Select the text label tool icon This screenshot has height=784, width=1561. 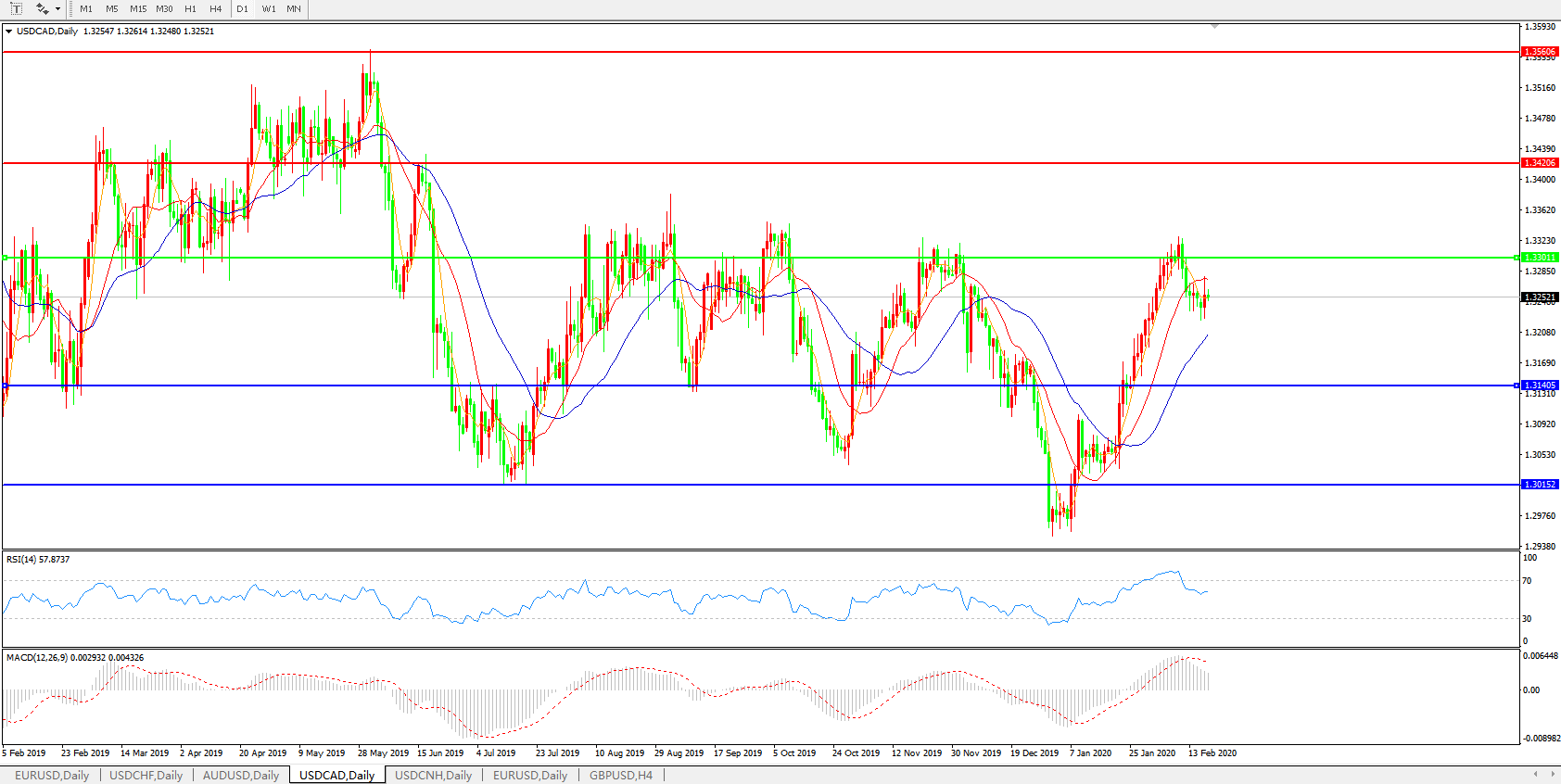pyautogui.click(x=16, y=8)
